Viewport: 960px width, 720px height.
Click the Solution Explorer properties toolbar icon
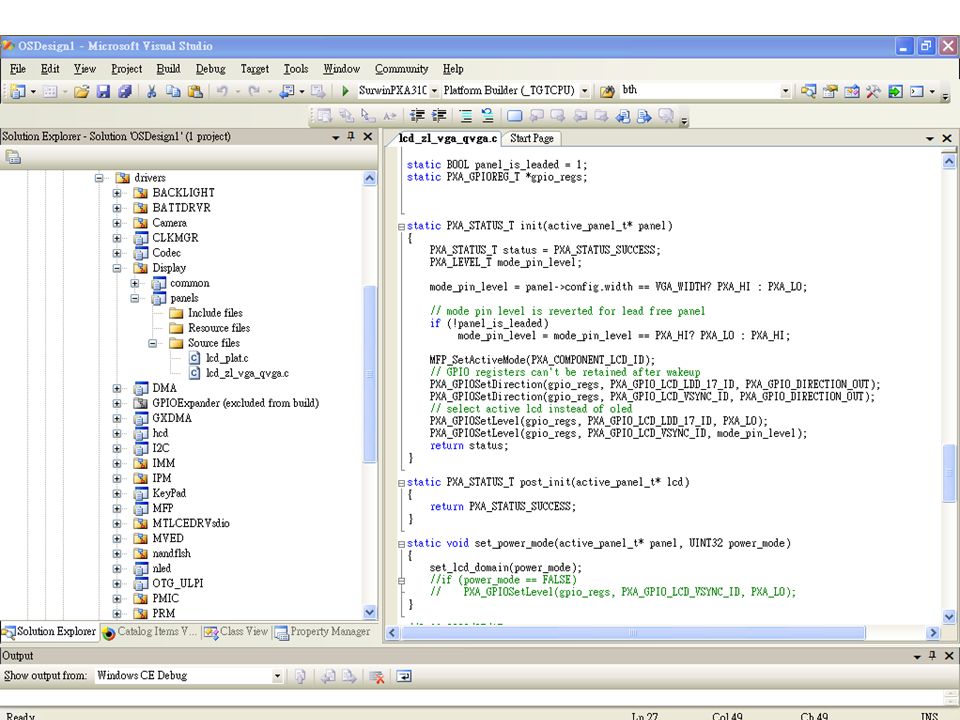(13, 157)
